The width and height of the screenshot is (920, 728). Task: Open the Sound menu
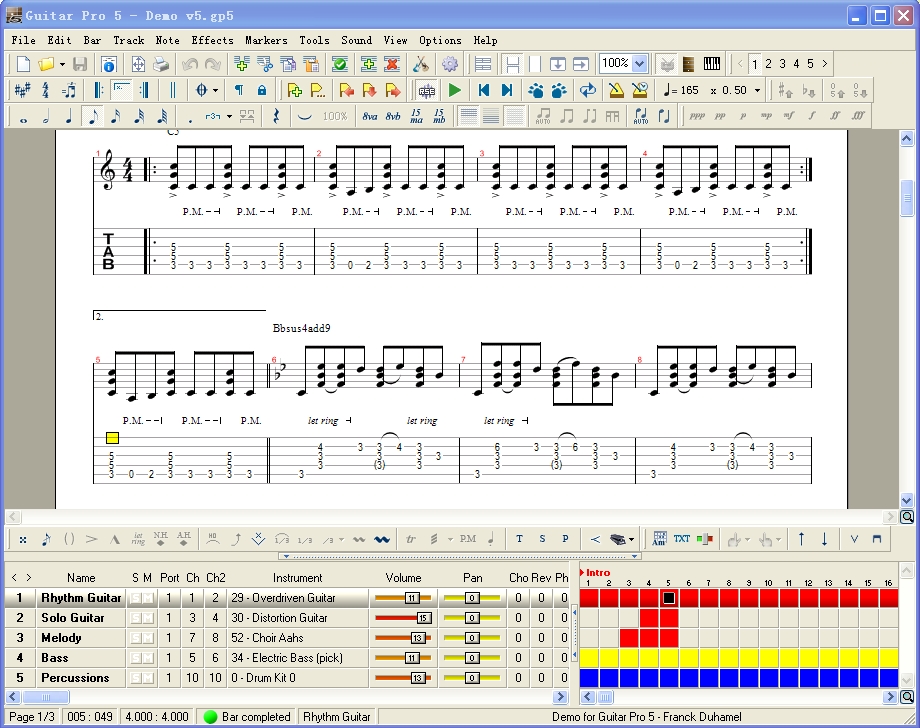coord(357,40)
